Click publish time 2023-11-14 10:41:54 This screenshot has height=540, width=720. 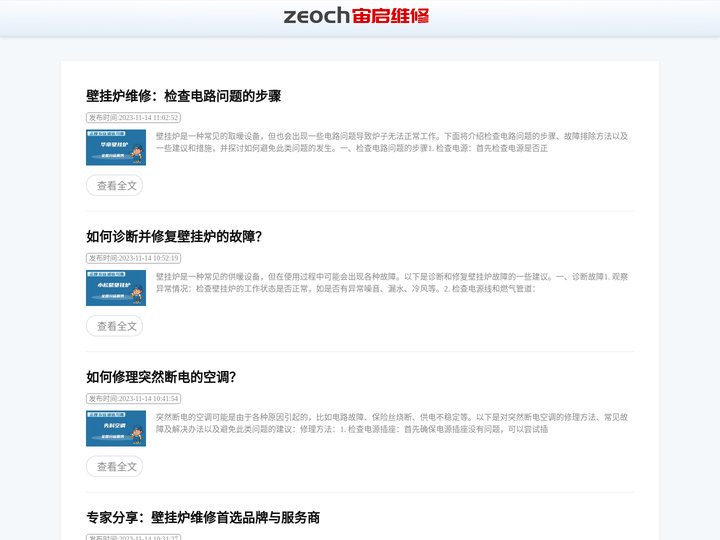tap(133, 399)
